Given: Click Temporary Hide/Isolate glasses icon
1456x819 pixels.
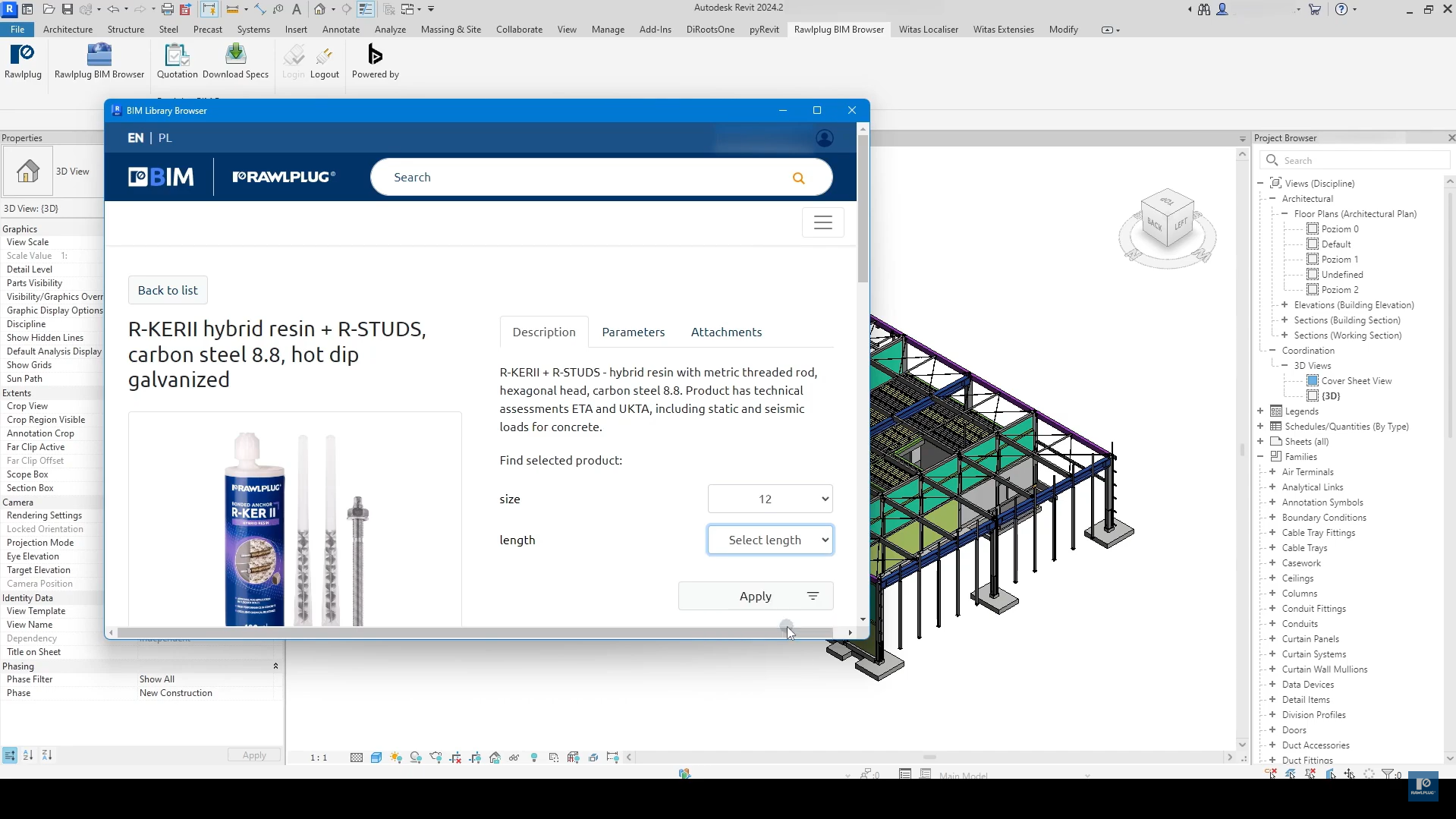Looking at the screenshot, I should click(514, 758).
